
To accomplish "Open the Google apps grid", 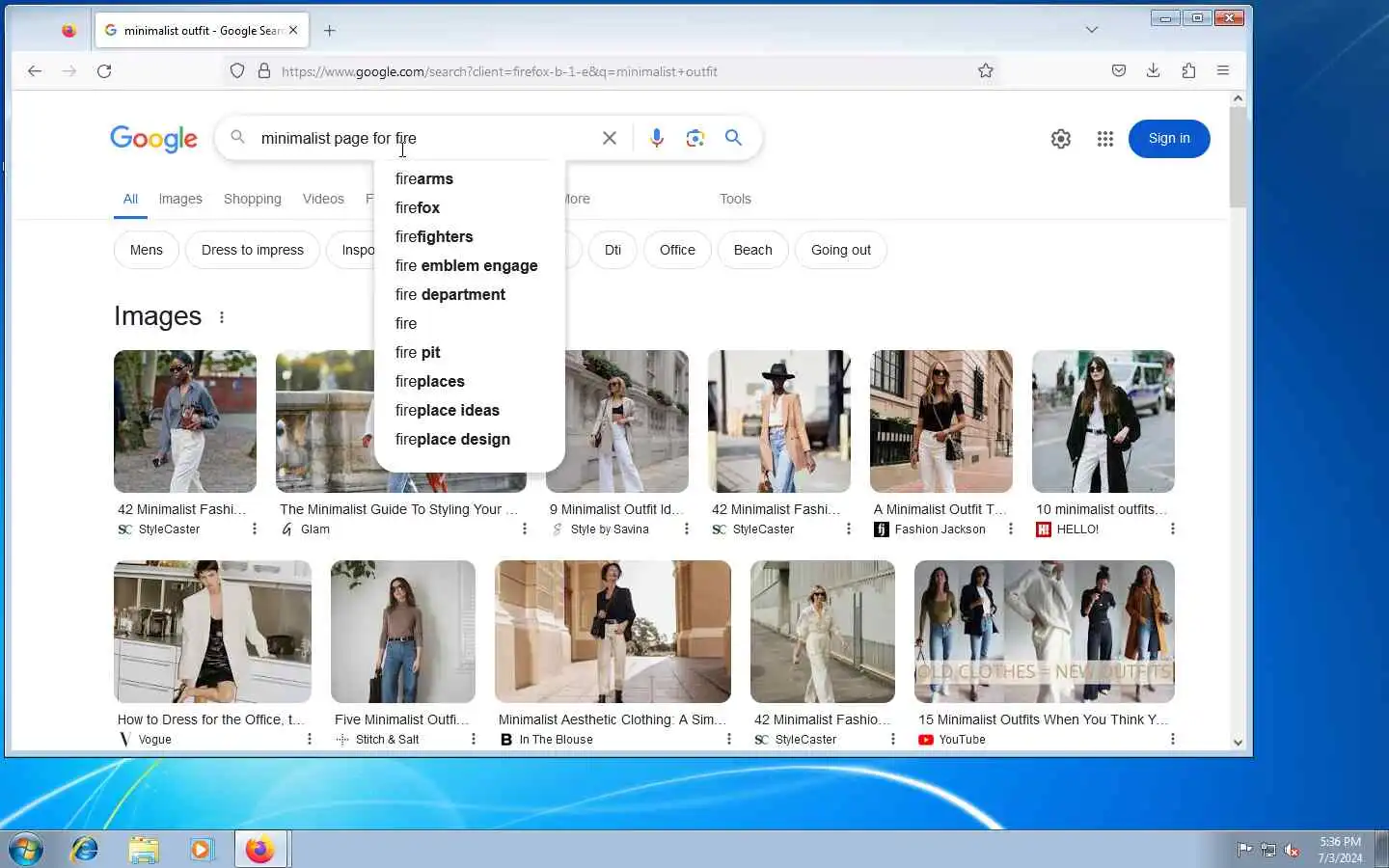I will 1105,139.
